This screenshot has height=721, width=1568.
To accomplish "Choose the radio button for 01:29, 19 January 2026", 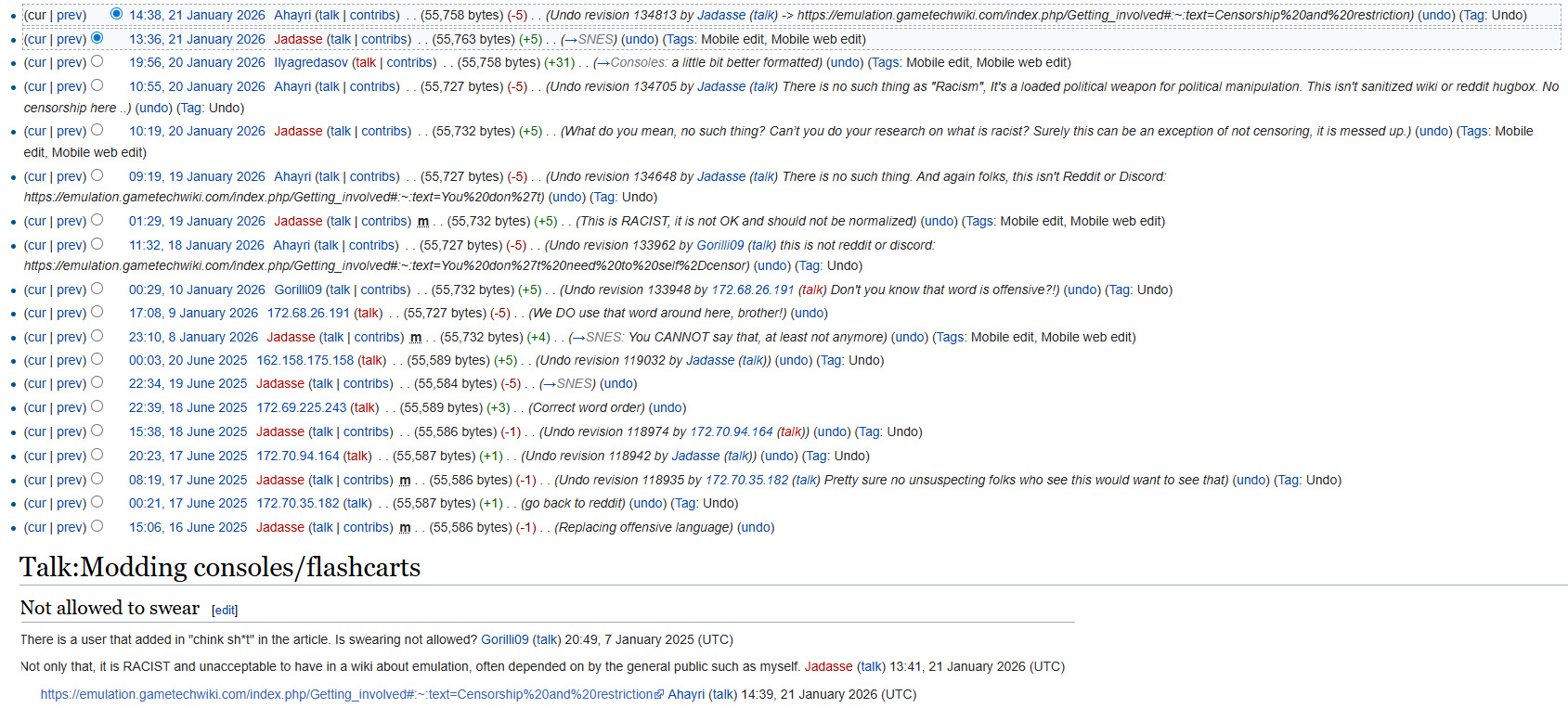I will click(x=97, y=220).
